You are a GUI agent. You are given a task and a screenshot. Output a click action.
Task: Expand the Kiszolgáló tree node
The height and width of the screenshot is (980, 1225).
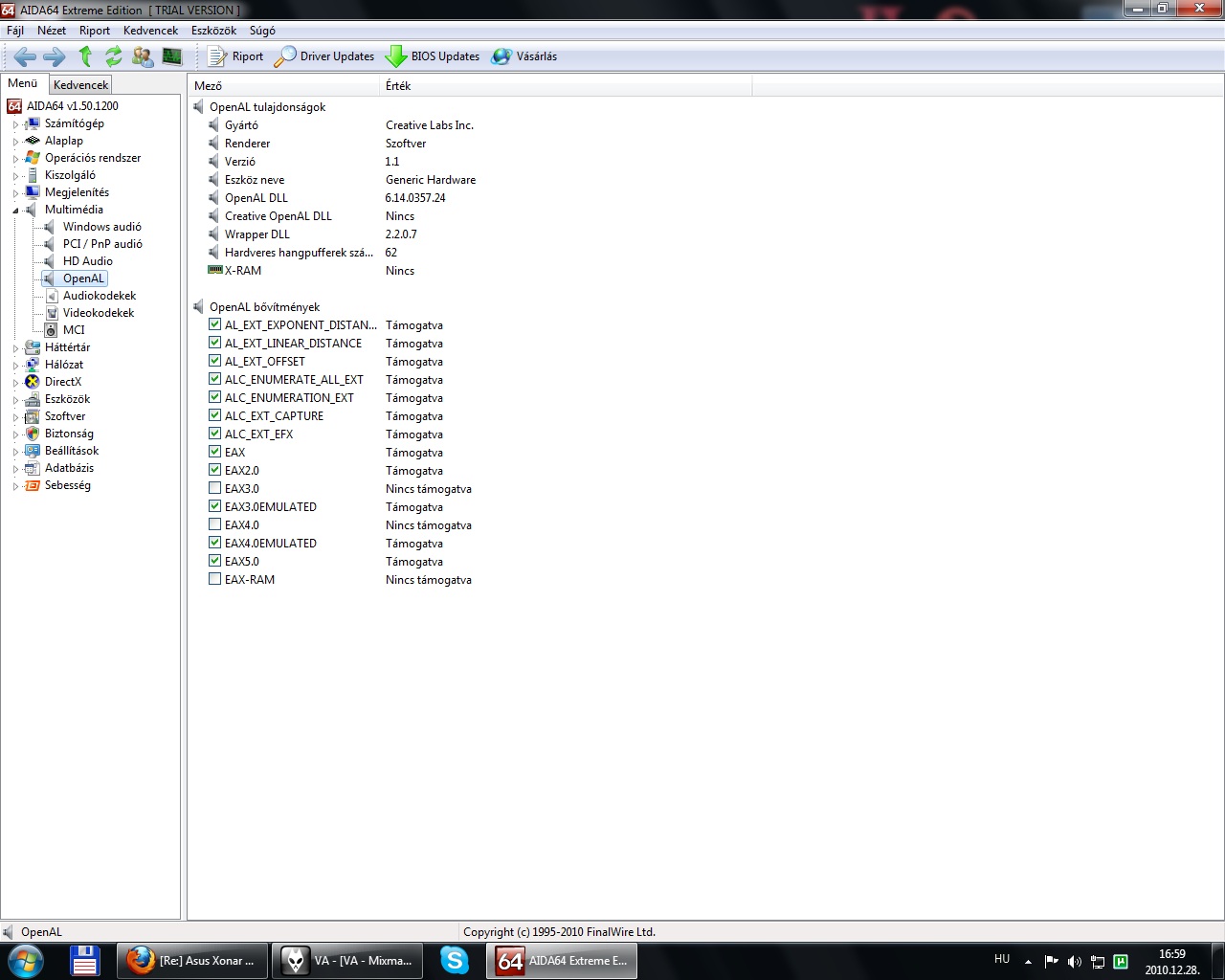click(x=15, y=176)
